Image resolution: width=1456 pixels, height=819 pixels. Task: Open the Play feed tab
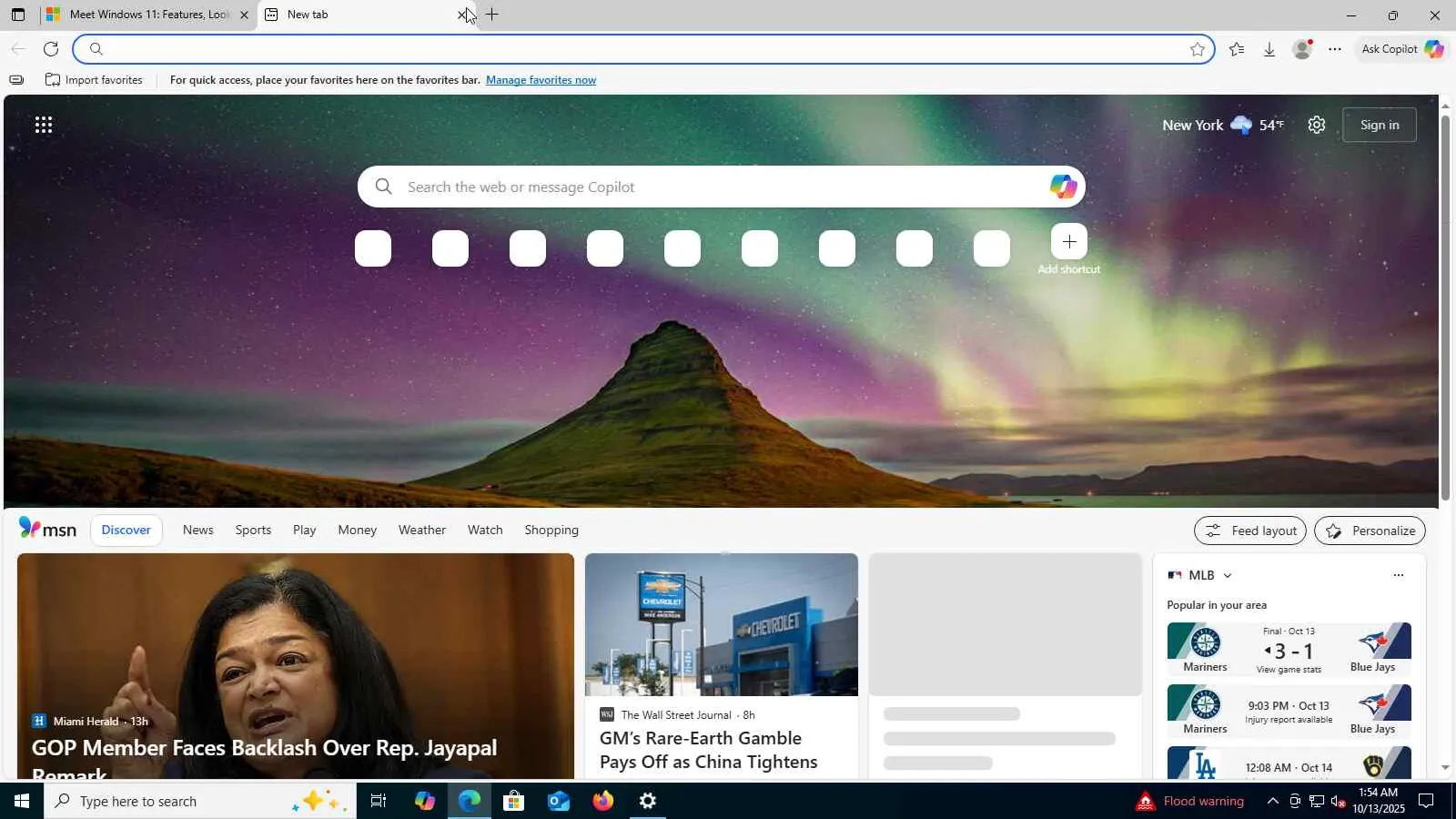305,530
